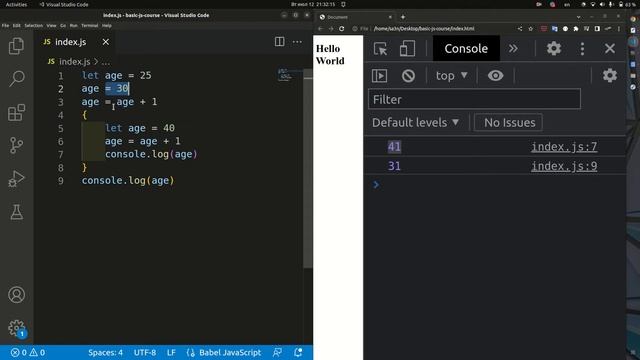
Task: Open the Chrome extensions puzzle icon
Action: point(576,29)
